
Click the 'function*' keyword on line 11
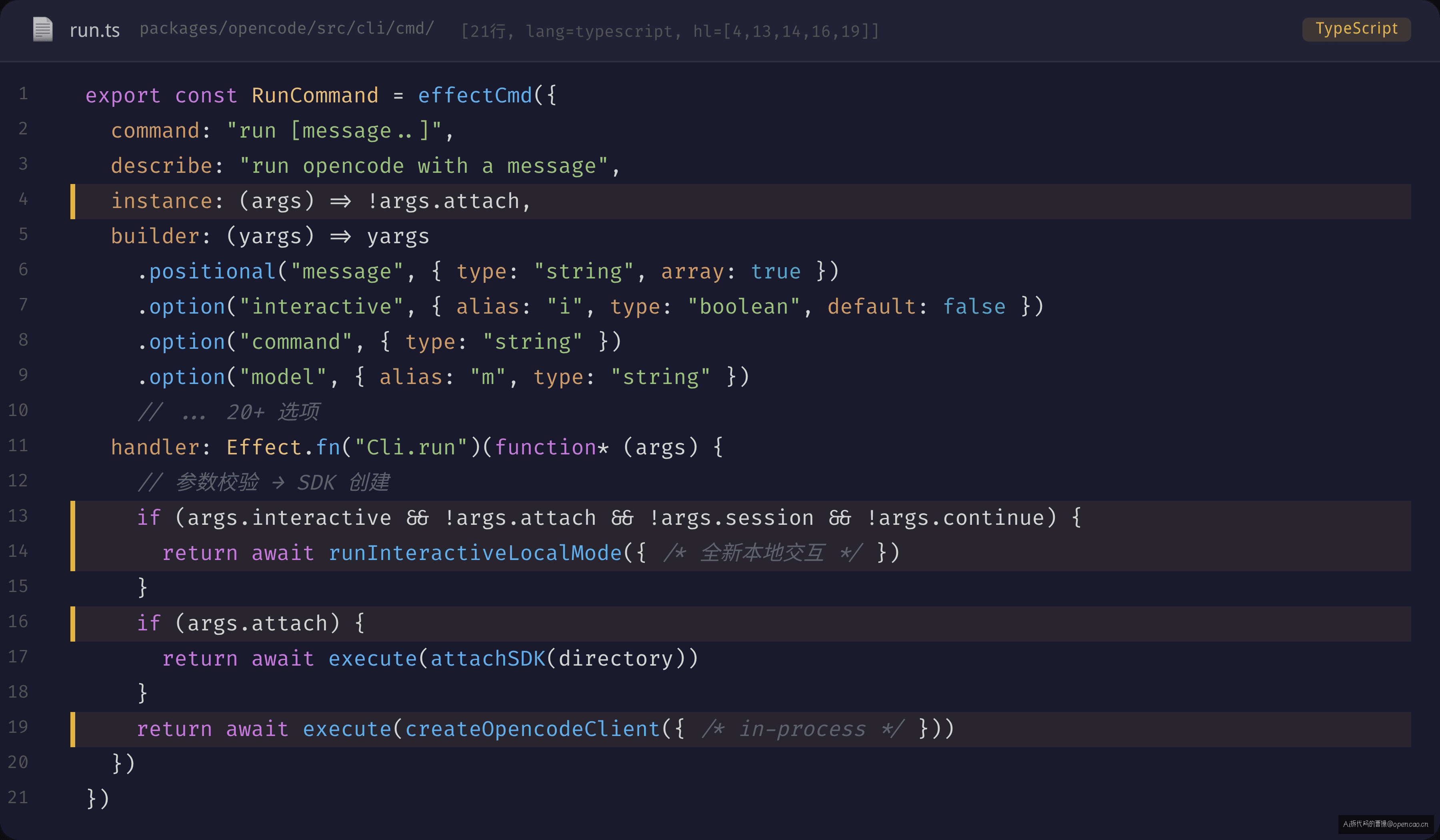pos(552,448)
